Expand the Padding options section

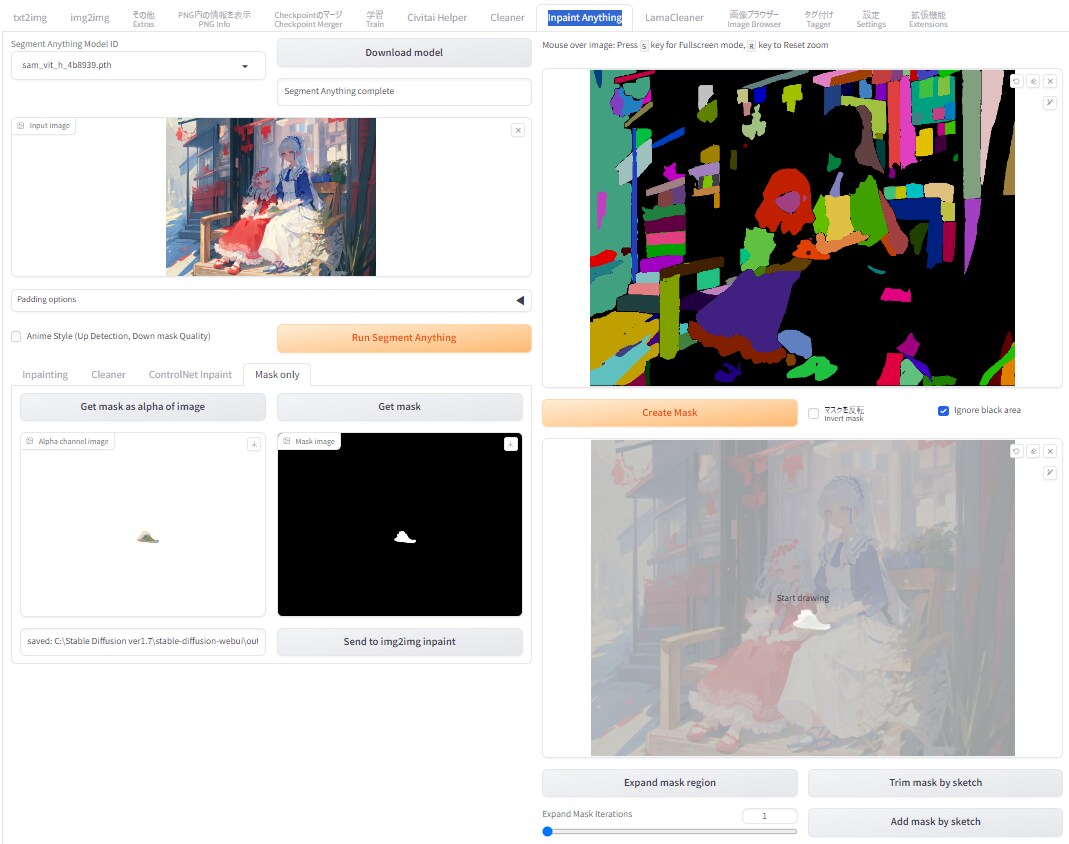(519, 300)
